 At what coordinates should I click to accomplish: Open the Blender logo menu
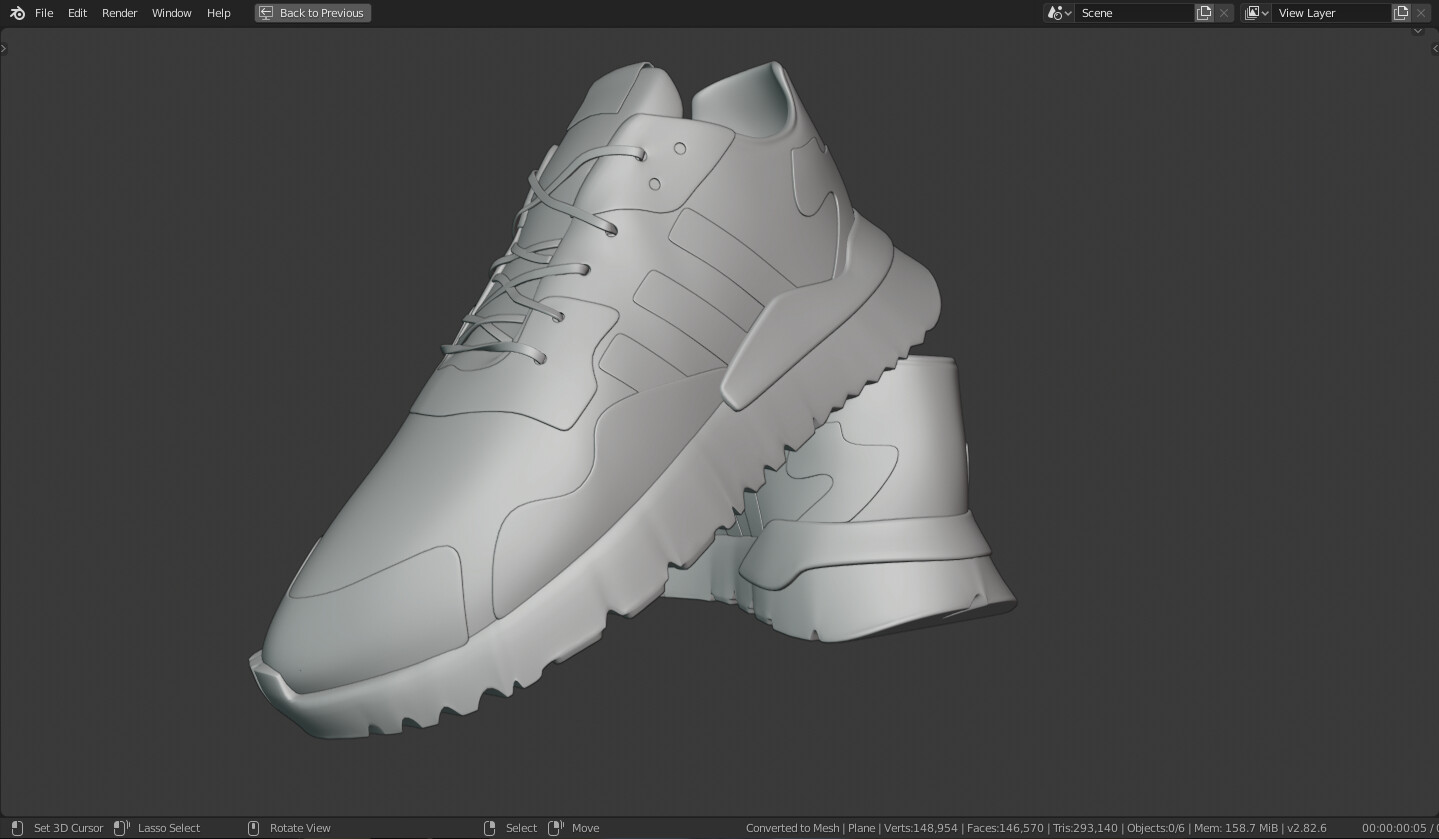tap(17, 13)
